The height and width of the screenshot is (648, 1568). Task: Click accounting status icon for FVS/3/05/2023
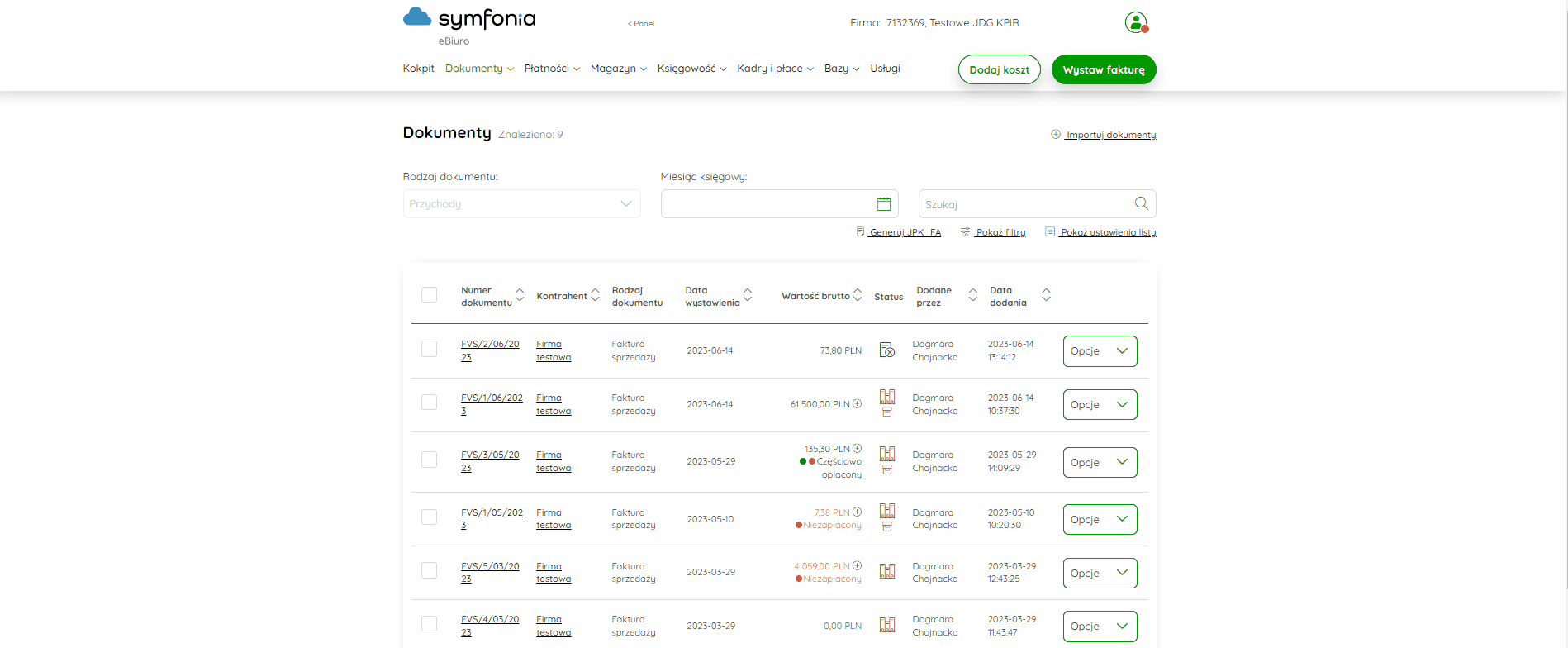click(x=887, y=454)
